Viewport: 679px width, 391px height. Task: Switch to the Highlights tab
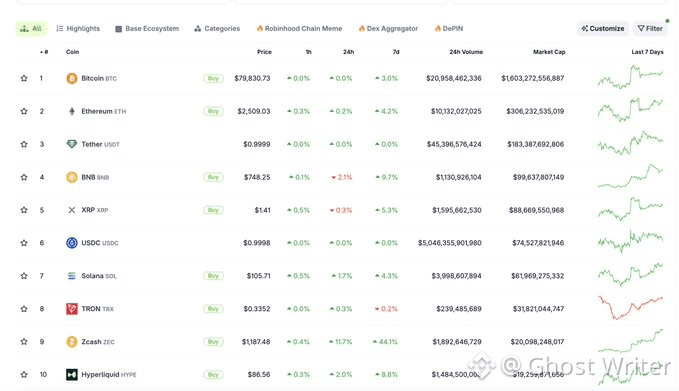coord(78,29)
